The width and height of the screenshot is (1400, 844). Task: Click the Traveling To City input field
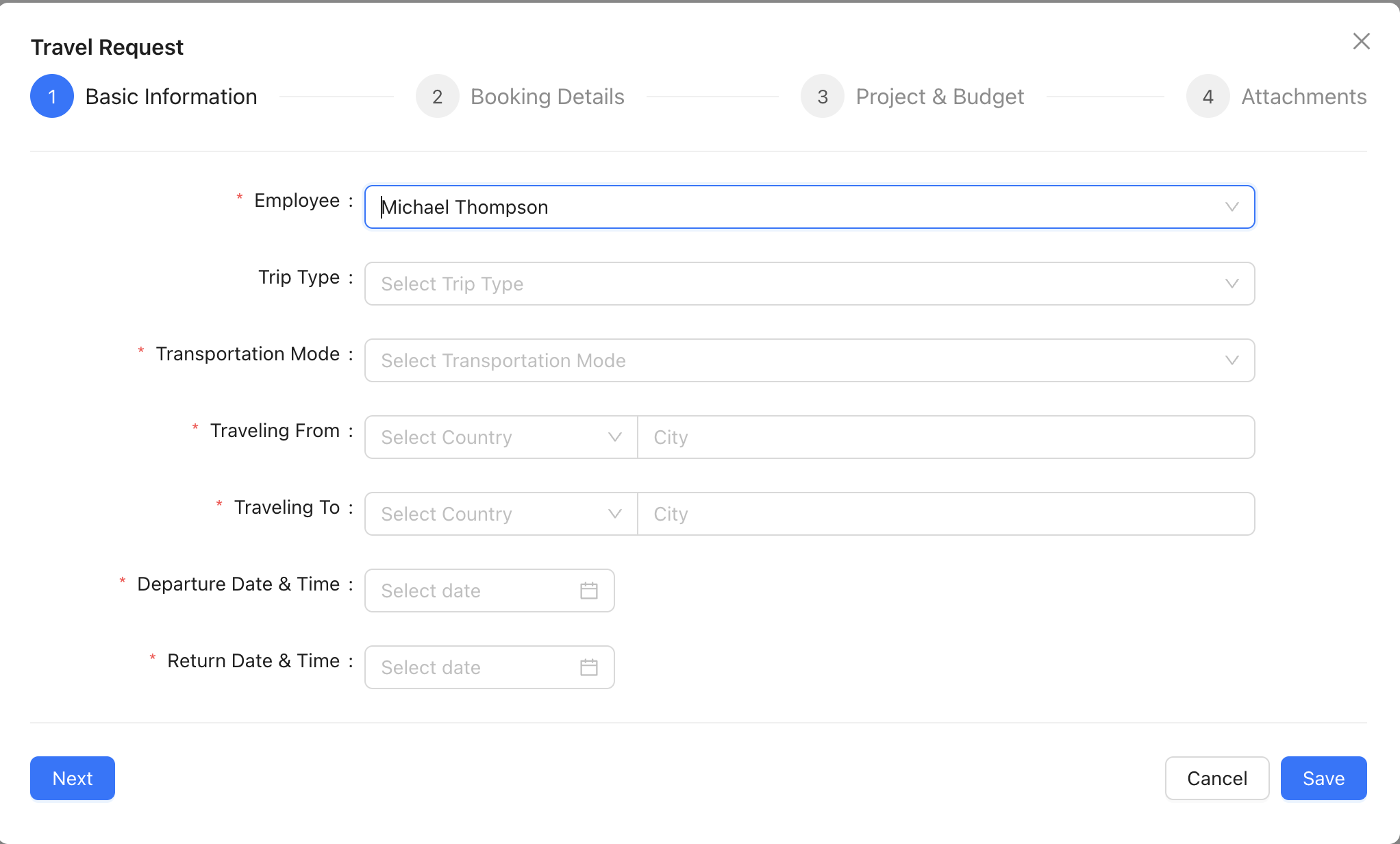tap(945, 514)
